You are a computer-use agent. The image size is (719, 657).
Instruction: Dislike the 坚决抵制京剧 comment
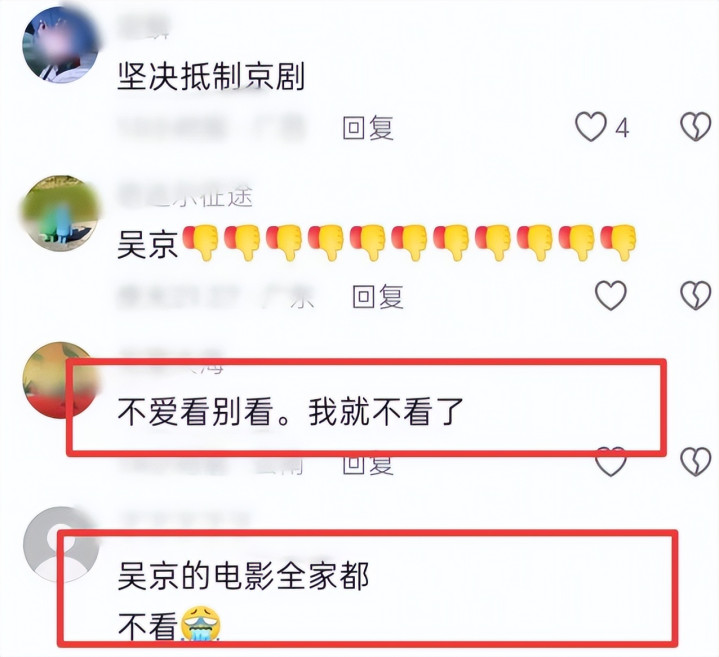[695, 127]
